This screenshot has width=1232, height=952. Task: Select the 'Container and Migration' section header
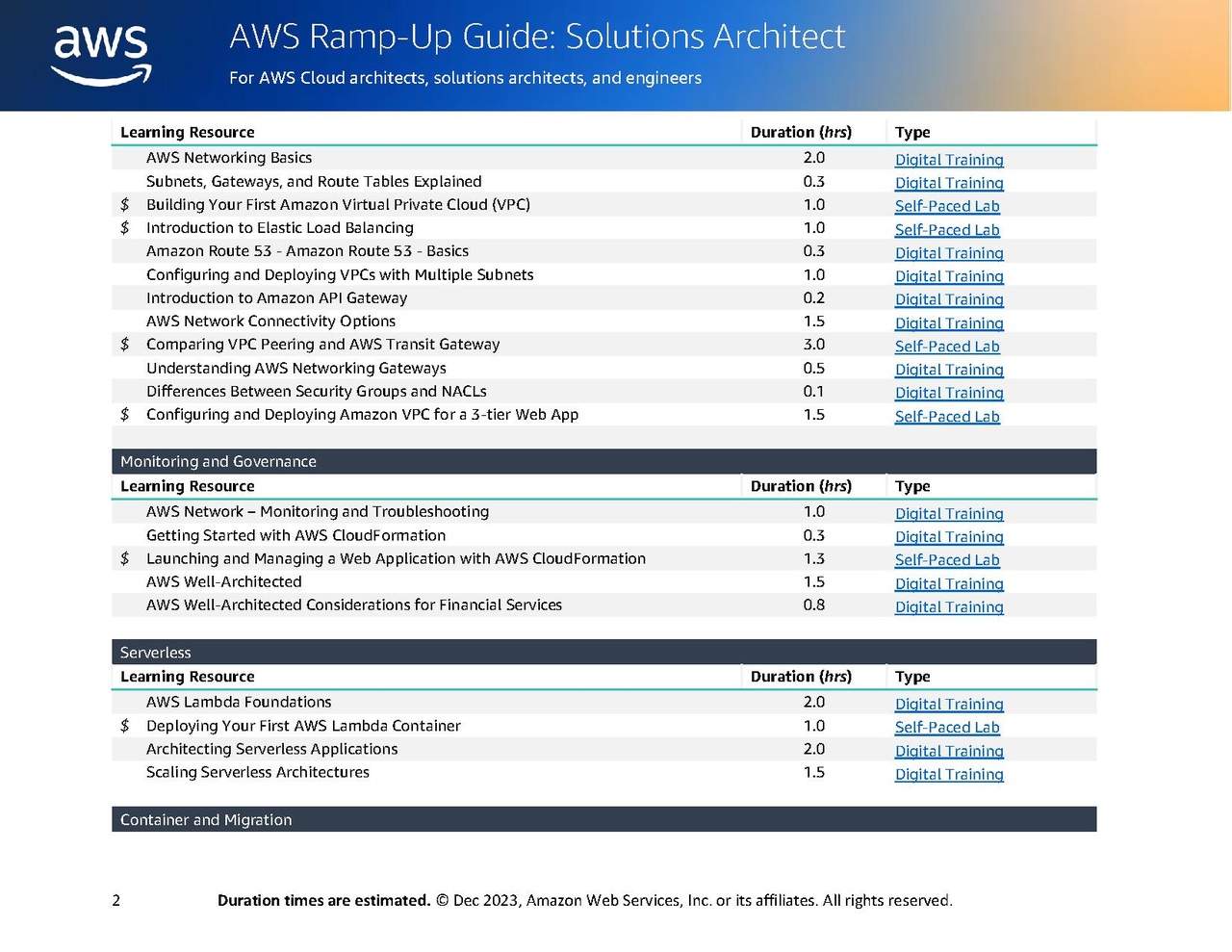(x=604, y=819)
